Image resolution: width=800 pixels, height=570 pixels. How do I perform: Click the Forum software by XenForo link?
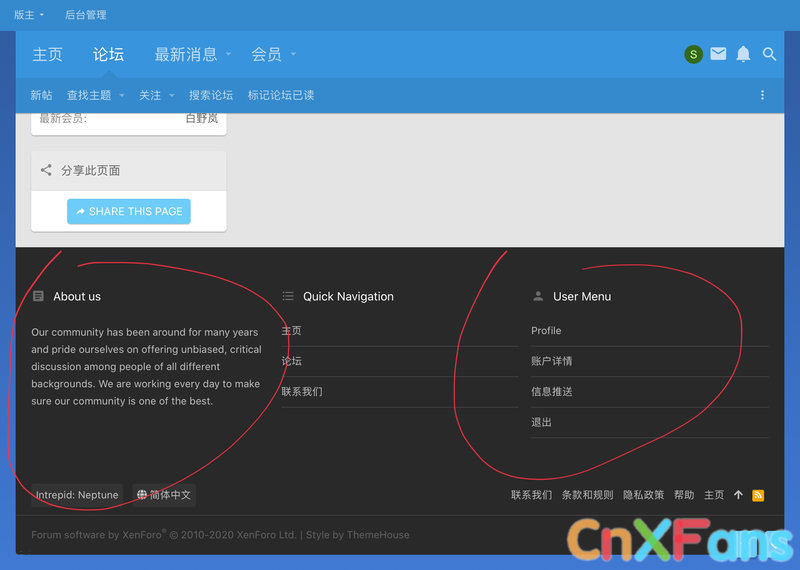(x=163, y=535)
